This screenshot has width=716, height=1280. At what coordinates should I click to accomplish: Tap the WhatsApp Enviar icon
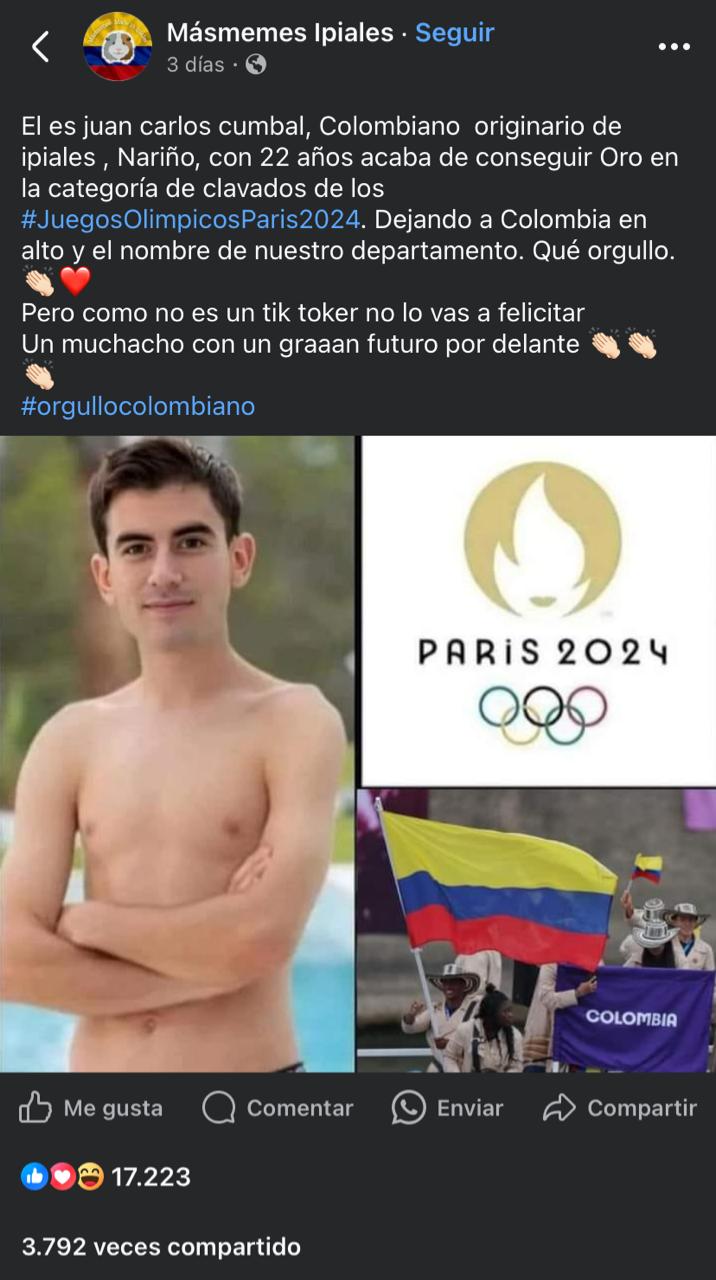coord(408,1107)
